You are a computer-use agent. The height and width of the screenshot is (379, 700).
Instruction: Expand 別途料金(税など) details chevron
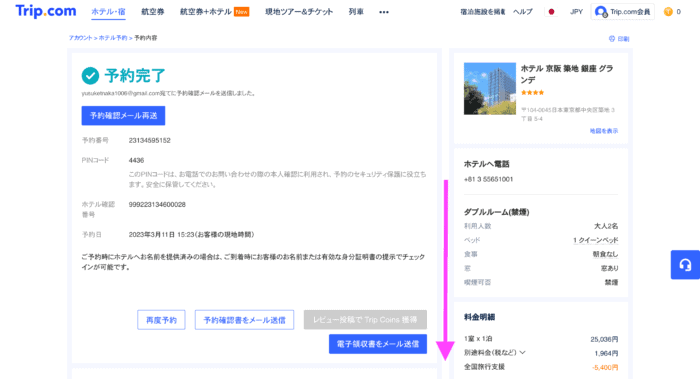[522, 353]
